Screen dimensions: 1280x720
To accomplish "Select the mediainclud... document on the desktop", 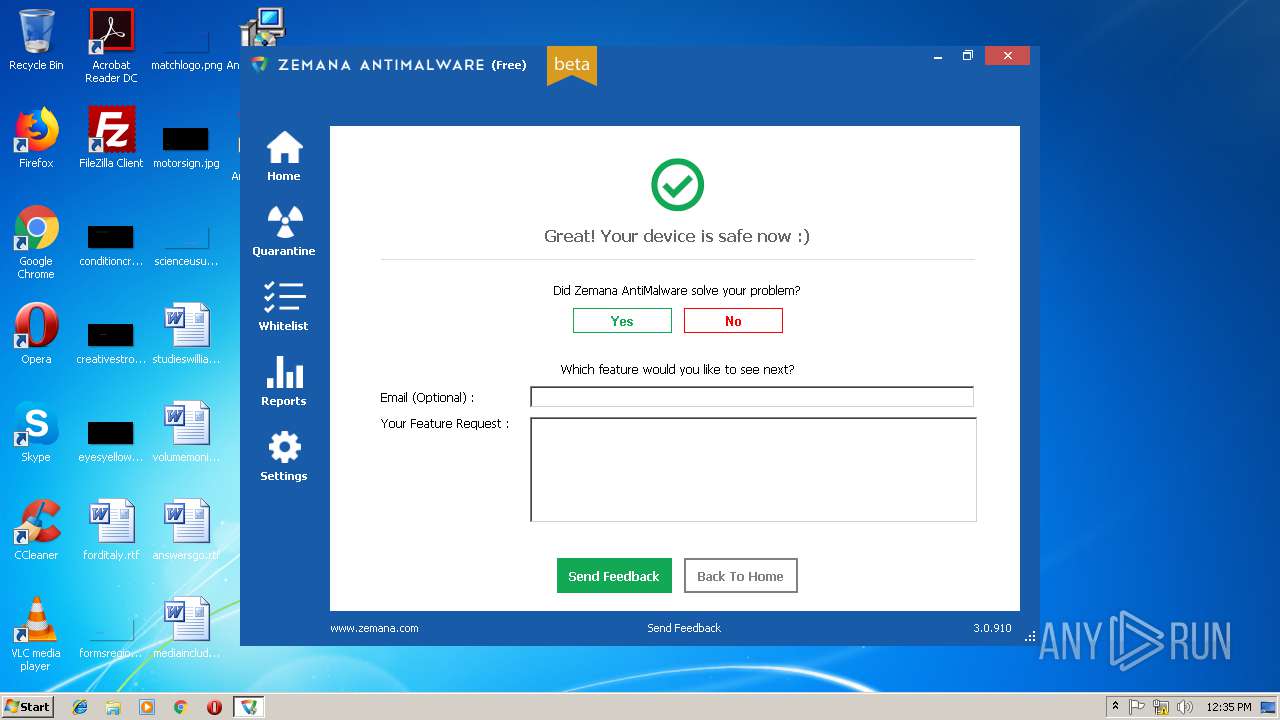I will [186, 628].
